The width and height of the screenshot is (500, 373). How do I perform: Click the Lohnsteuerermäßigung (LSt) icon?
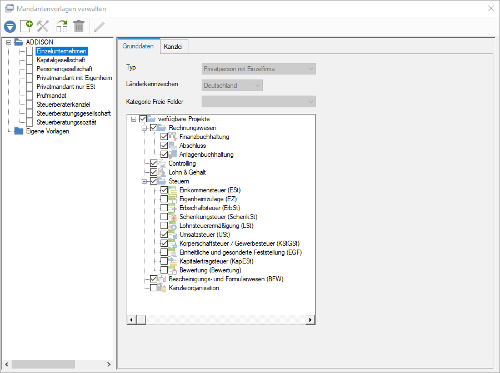click(x=172, y=226)
